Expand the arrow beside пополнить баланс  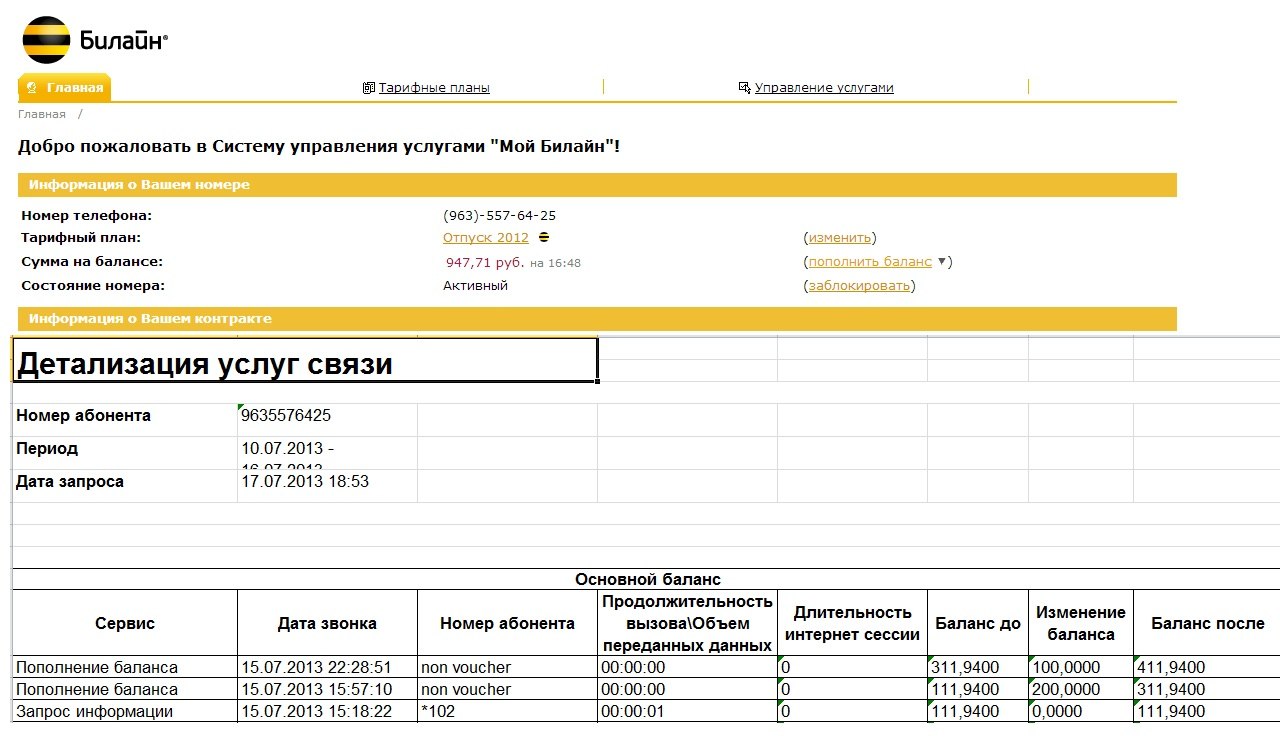(941, 262)
